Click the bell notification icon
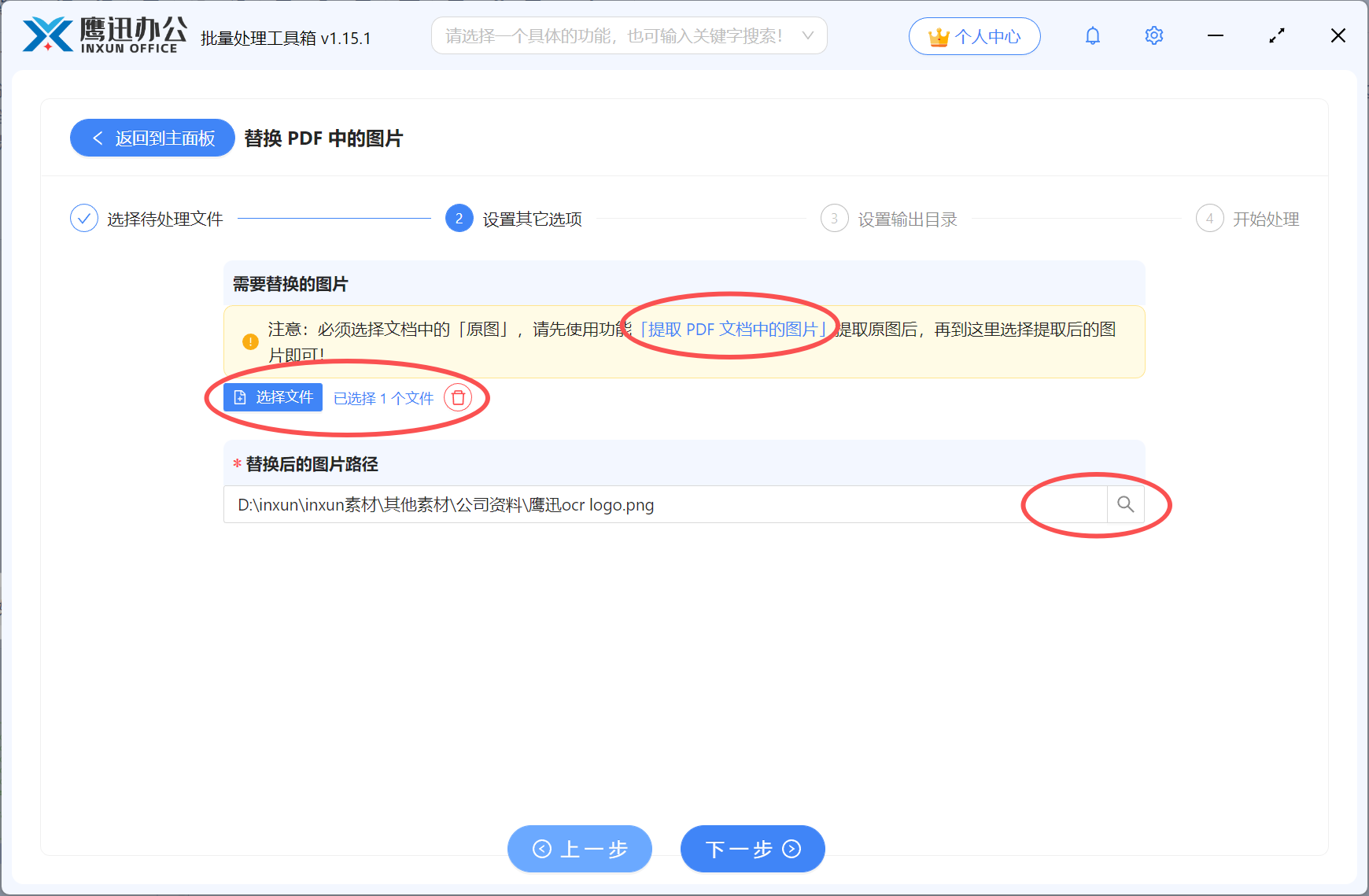Viewport: 1369px width, 896px height. (x=1092, y=35)
